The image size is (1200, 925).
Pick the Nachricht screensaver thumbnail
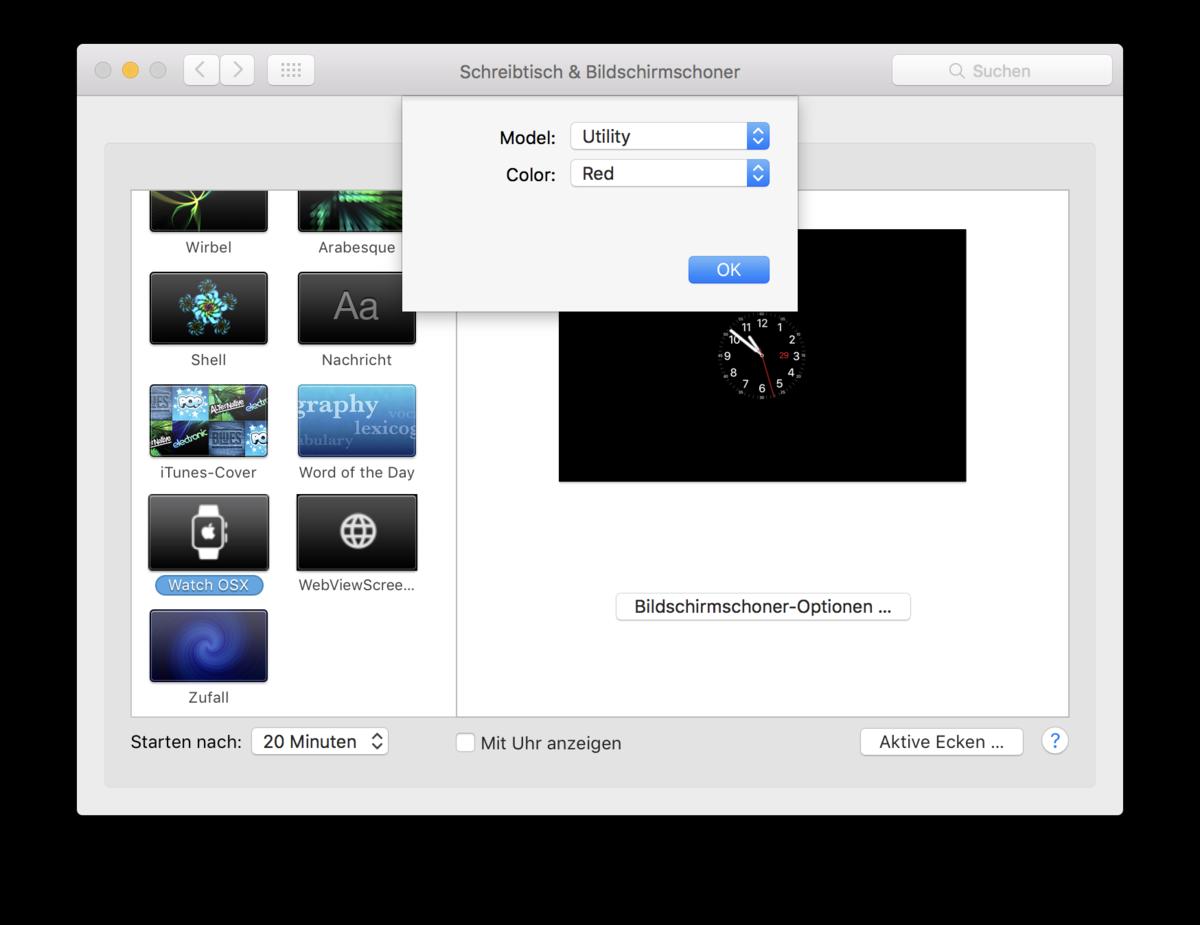357,308
